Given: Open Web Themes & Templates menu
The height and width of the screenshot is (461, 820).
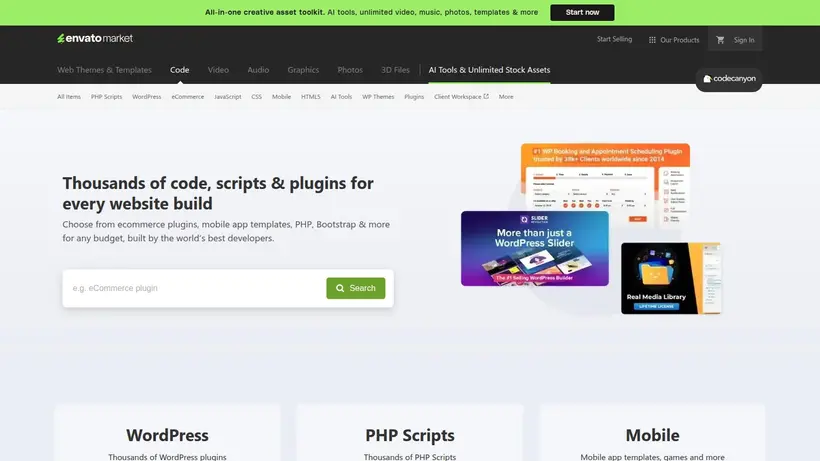Looking at the screenshot, I should pyautogui.click(x=104, y=70).
